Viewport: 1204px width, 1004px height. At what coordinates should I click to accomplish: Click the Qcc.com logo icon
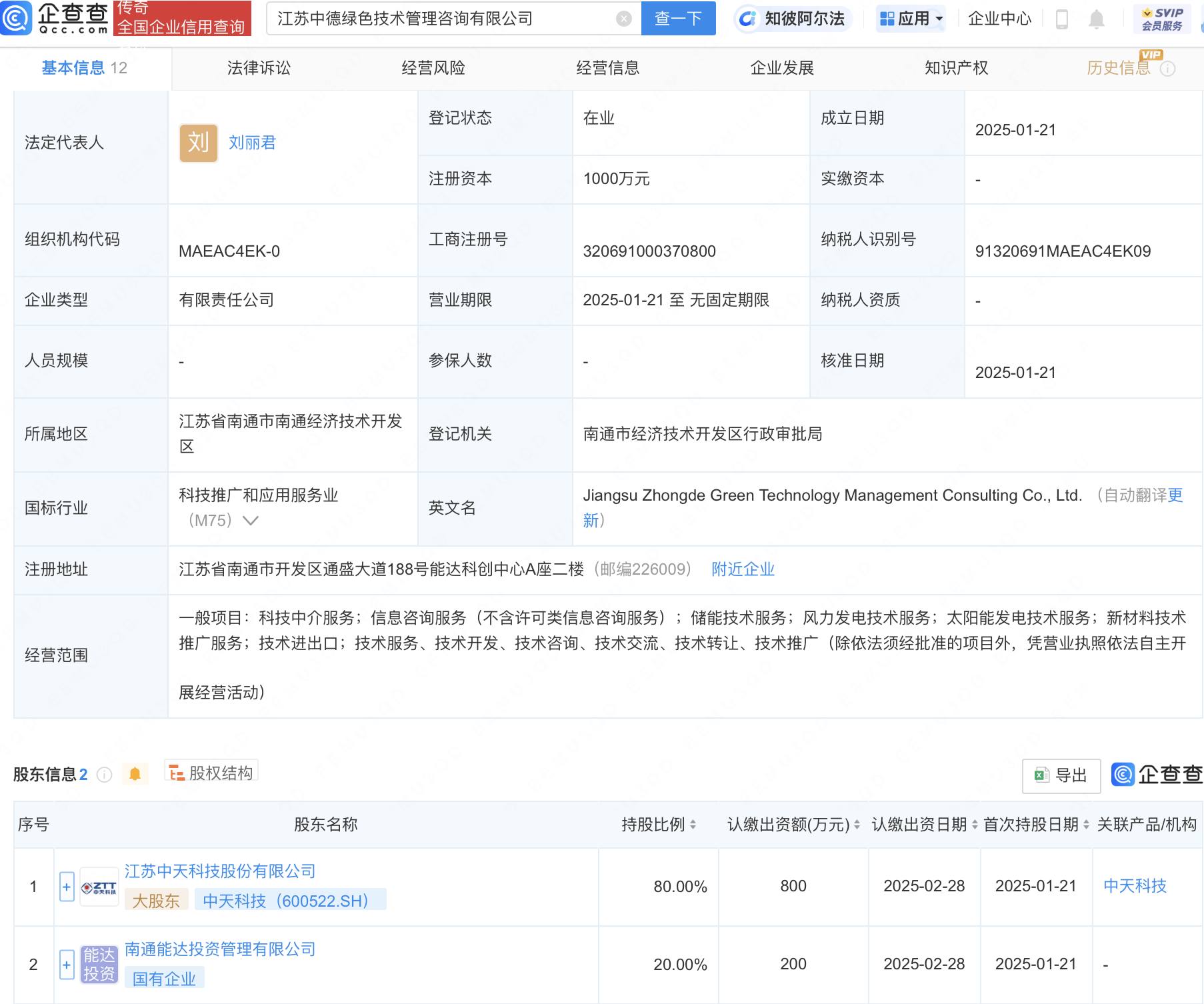pyautogui.click(x=16, y=18)
